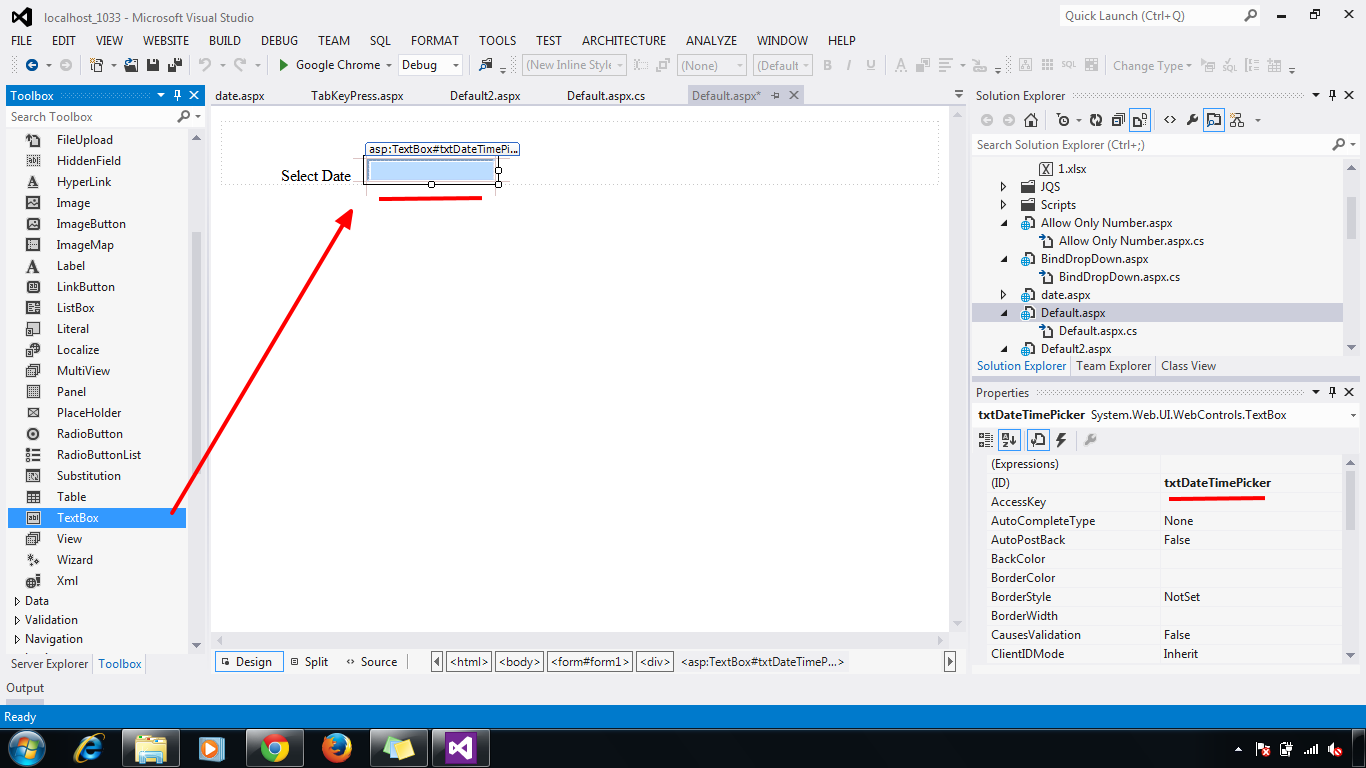Toggle Categorized view in Properties panel

pyautogui.click(x=986, y=440)
